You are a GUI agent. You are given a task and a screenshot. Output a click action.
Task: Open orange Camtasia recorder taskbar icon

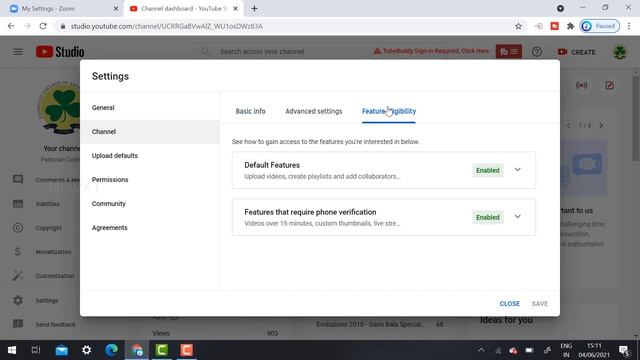(x=187, y=350)
